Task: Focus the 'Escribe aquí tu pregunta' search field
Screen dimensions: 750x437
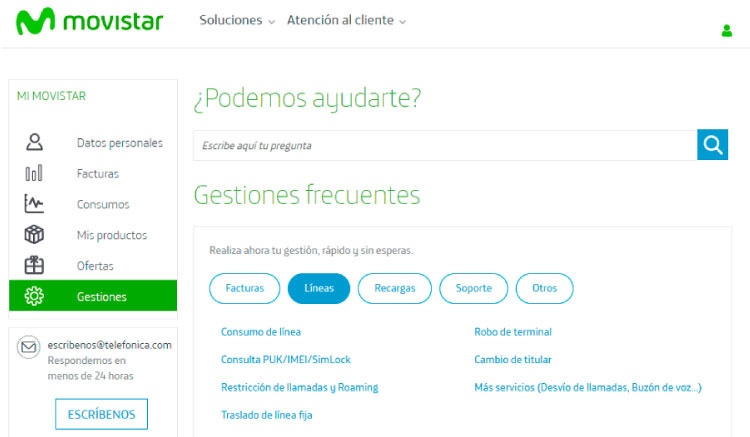Action: [x=445, y=145]
